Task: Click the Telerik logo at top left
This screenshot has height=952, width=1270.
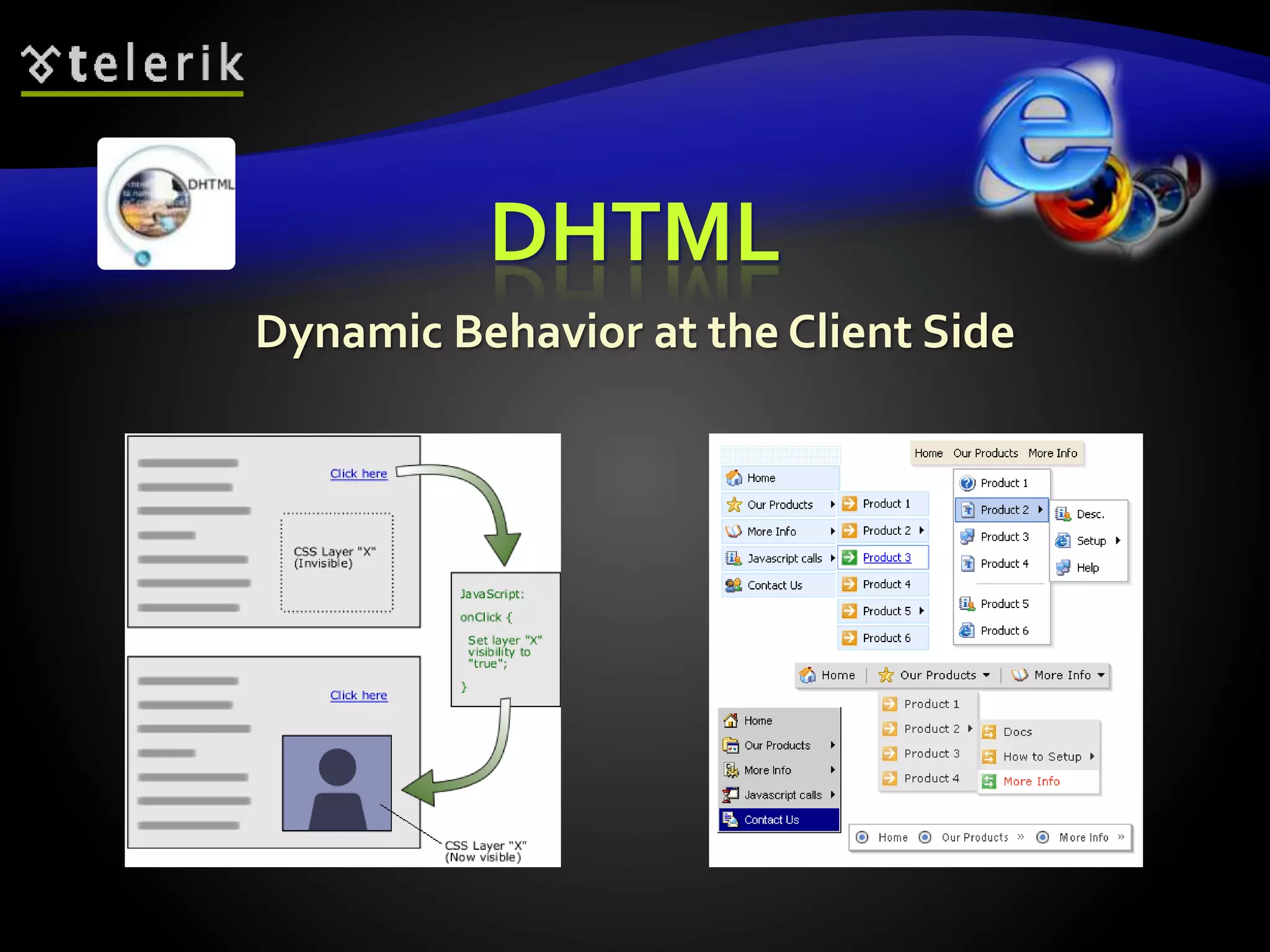Action: [x=132, y=64]
